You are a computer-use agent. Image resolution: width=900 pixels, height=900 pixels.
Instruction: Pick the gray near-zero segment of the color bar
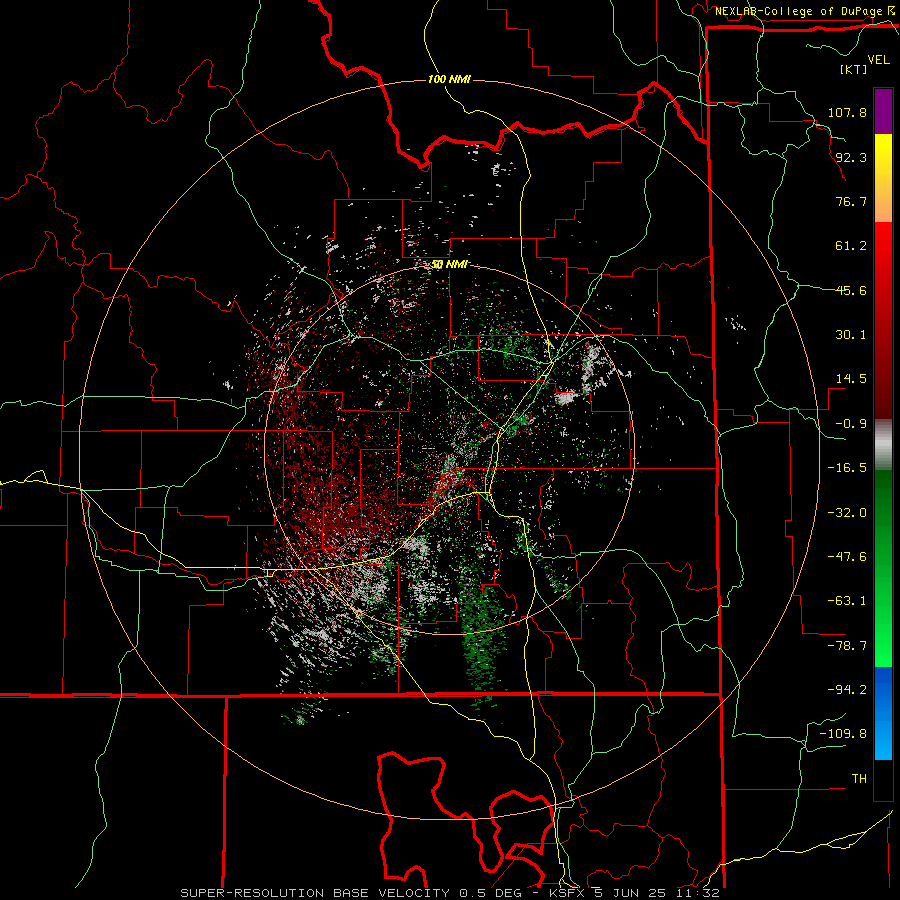tap(883, 445)
